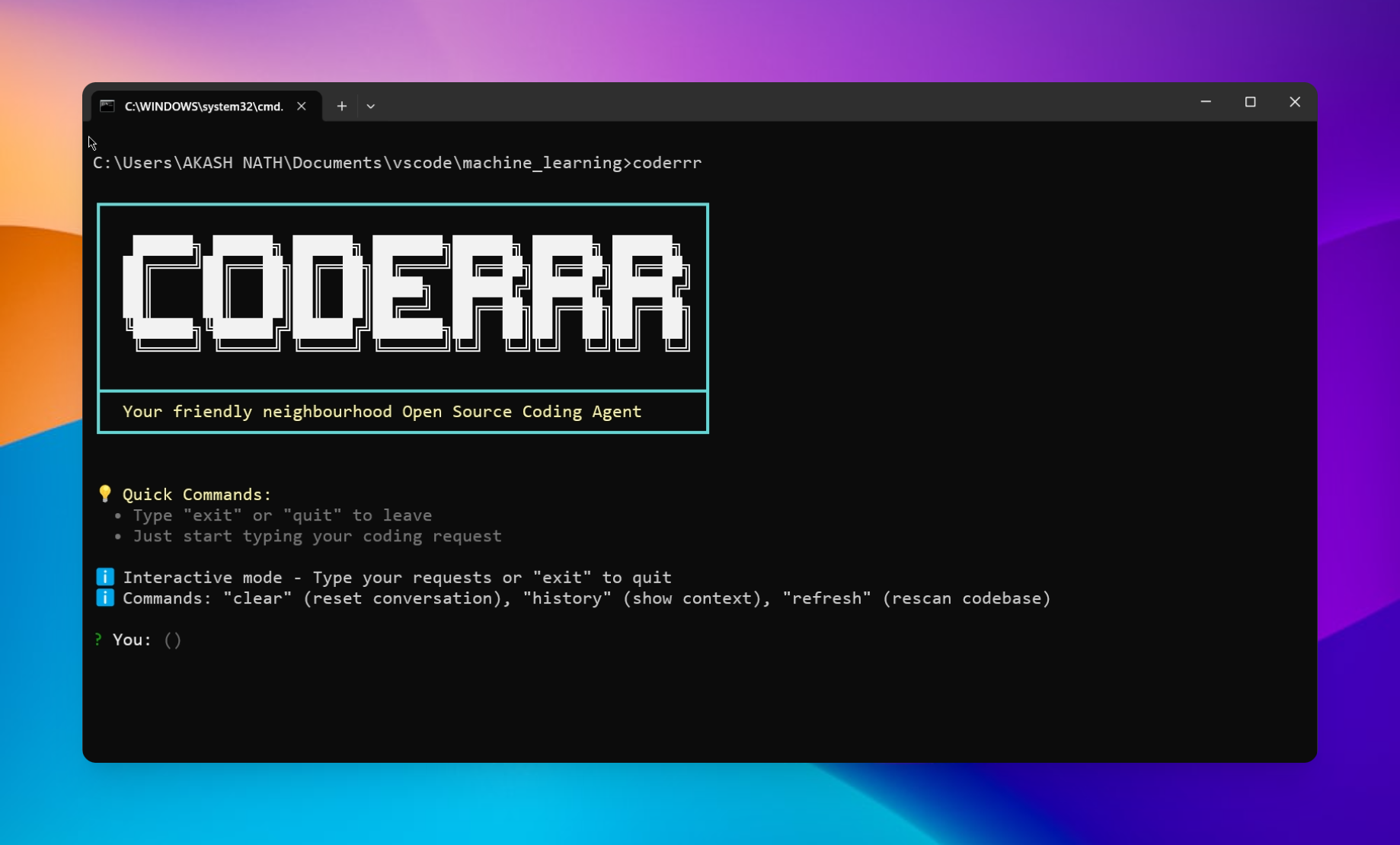
Task: Click the mouse cursor arrow area near top left
Action: click(91, 143)
